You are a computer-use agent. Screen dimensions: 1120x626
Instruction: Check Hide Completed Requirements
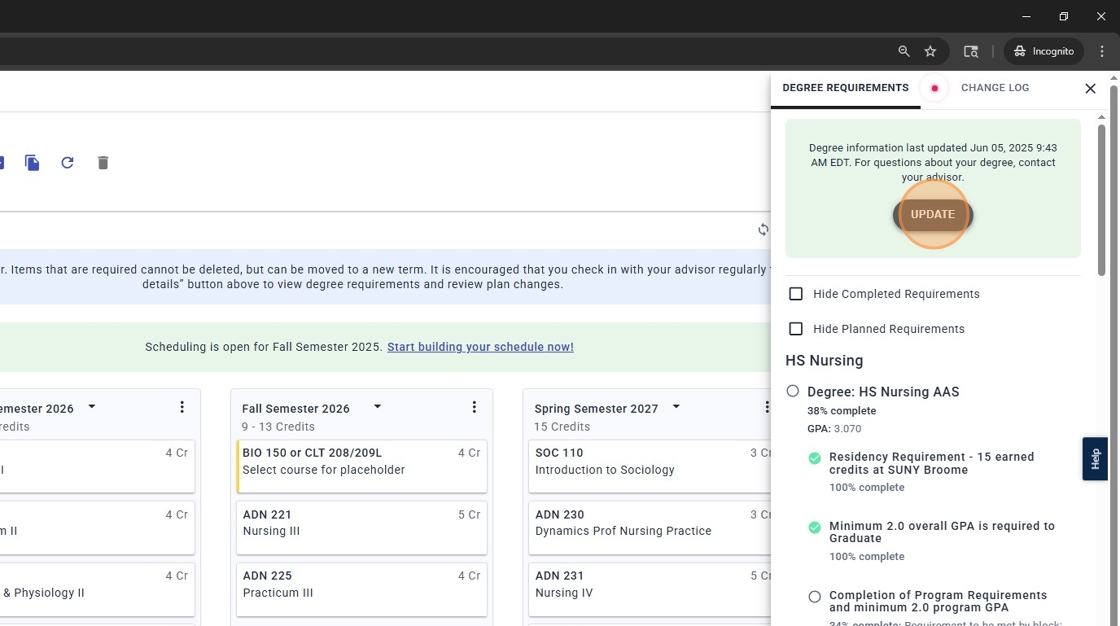click(796, 293)
